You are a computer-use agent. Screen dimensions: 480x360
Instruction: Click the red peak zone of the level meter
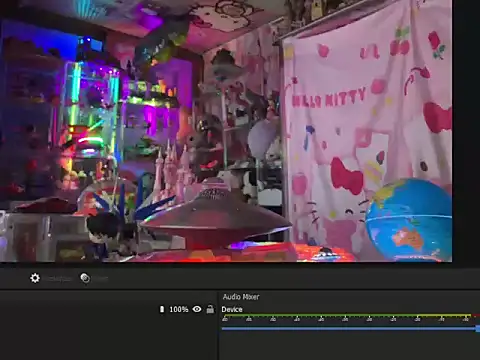tap(476, 315)
